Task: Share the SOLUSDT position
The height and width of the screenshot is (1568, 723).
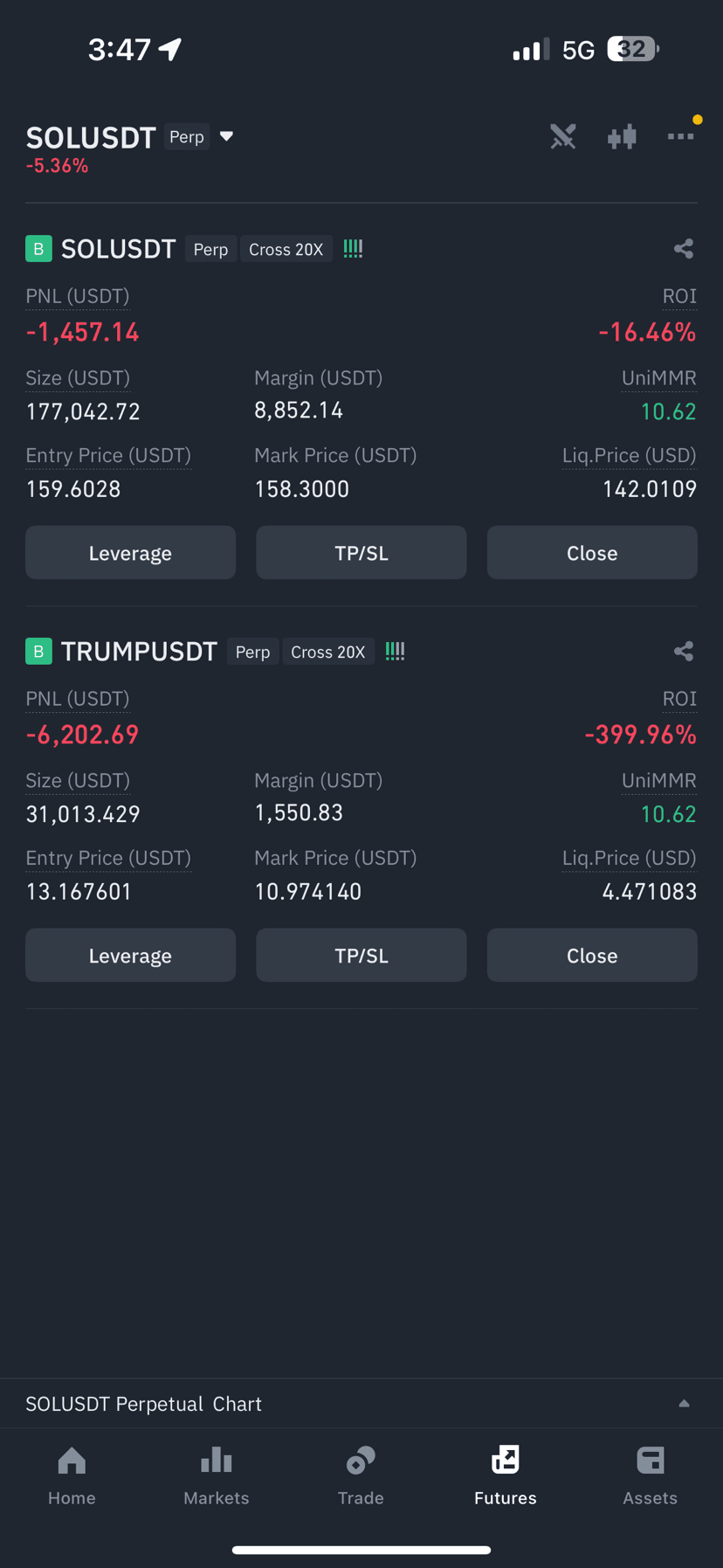Action: pos(684,249)
